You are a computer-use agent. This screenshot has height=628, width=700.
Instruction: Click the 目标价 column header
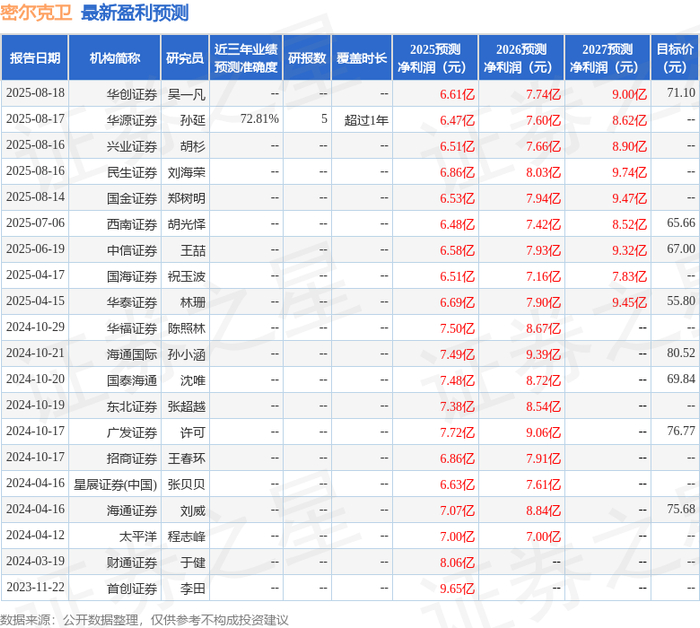675,58
